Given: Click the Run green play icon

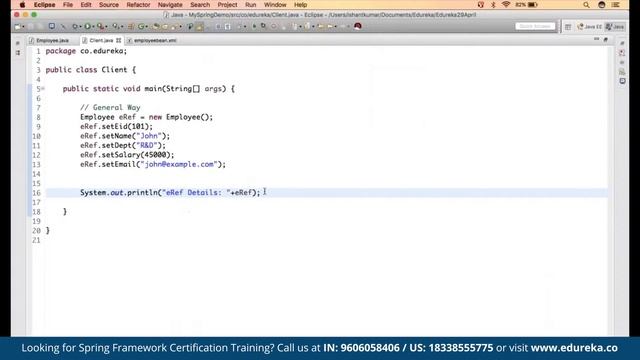Looking at the screenshot, I should (x=87, y=26).
